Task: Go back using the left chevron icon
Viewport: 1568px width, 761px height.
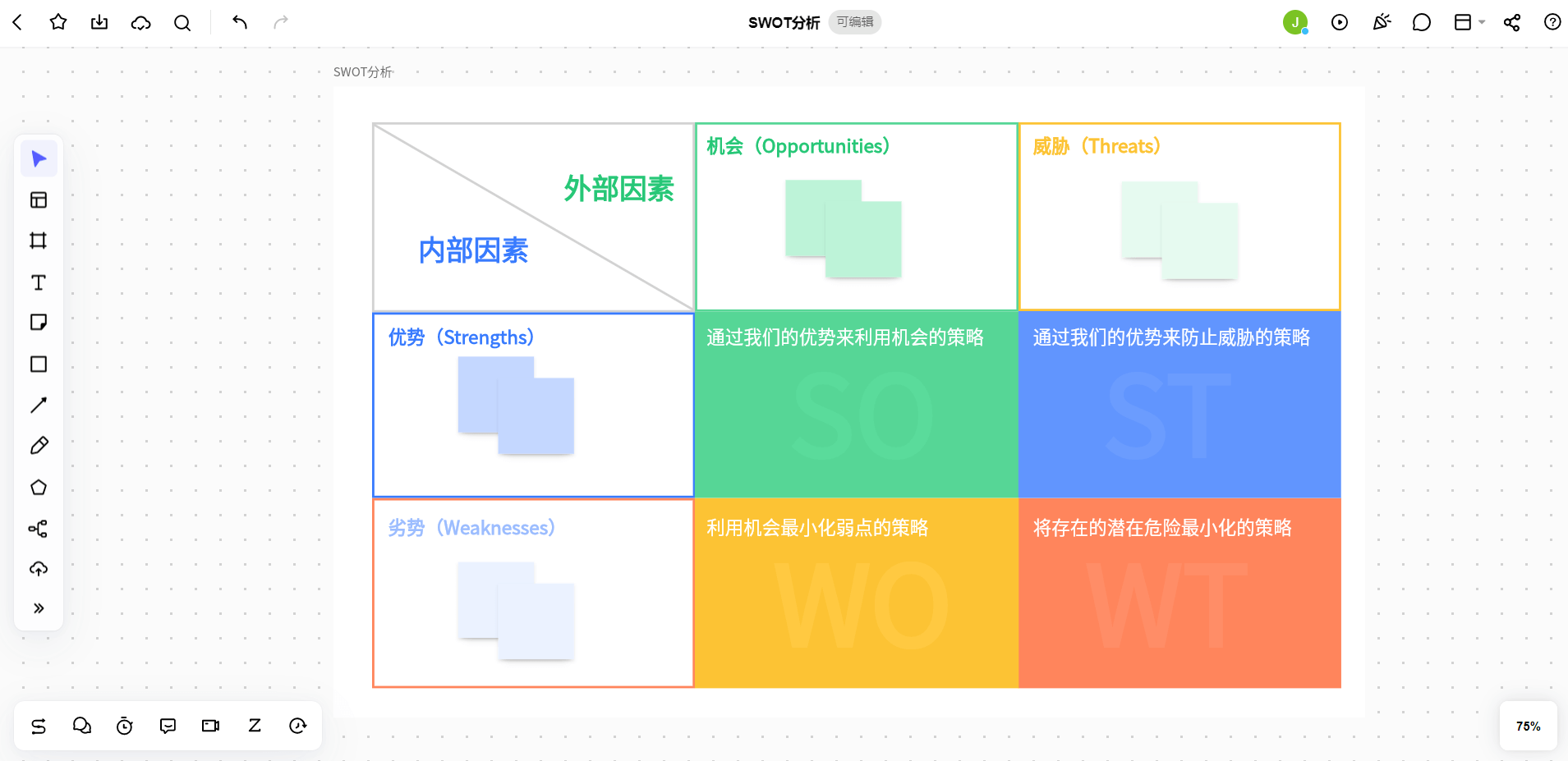Action: pos(17,22)
